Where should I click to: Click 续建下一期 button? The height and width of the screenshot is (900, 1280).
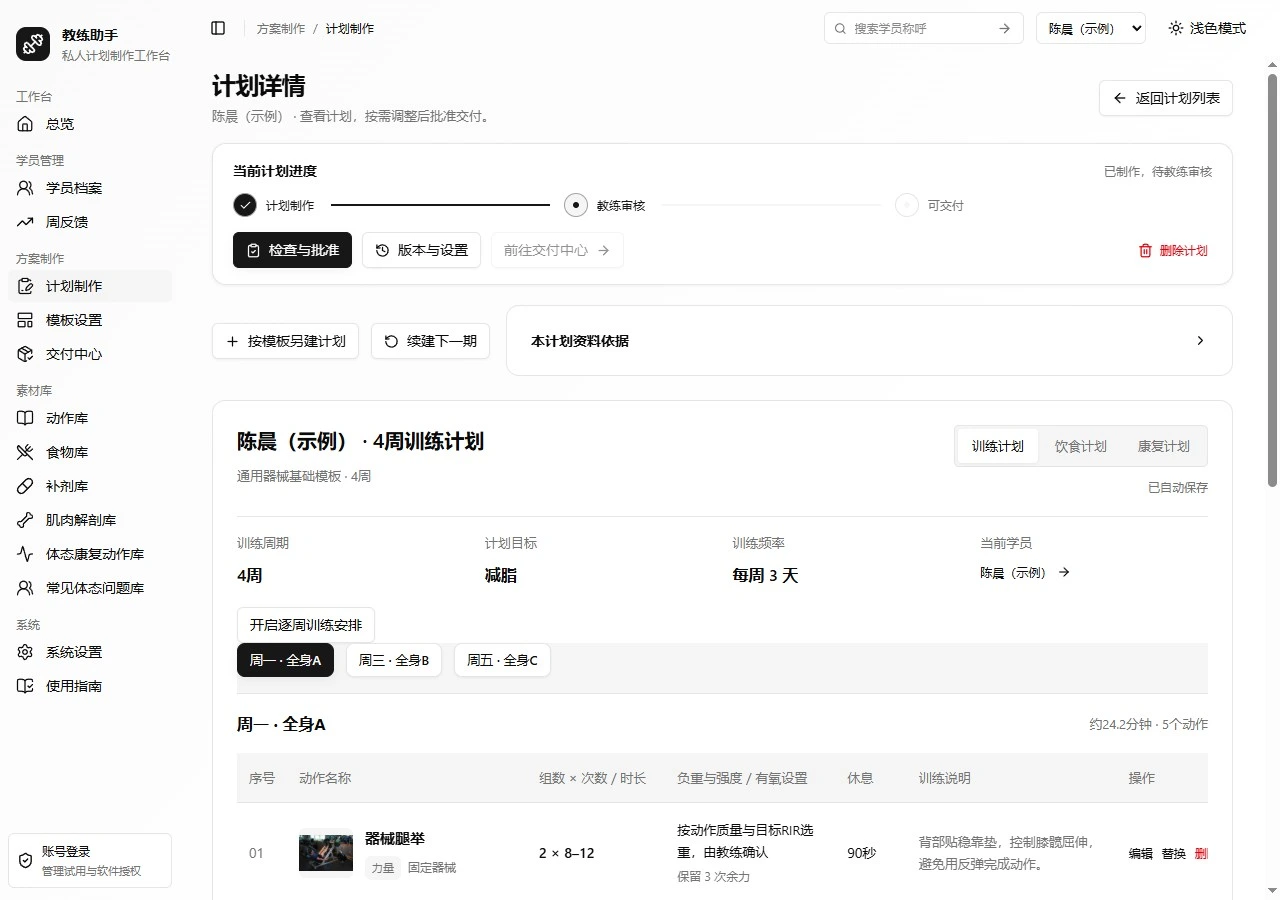point(430,341)
